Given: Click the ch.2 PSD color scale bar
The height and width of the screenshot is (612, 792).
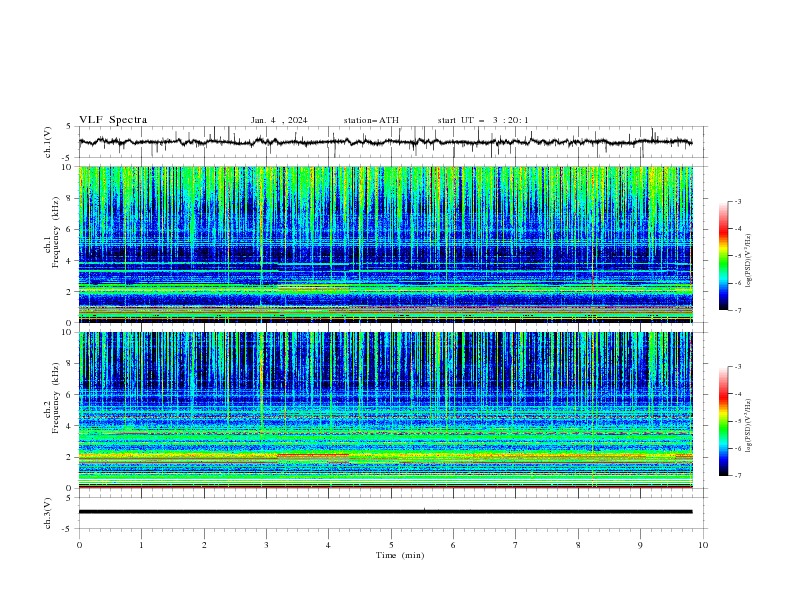Looking at the screenshot, I should point(723,421).
